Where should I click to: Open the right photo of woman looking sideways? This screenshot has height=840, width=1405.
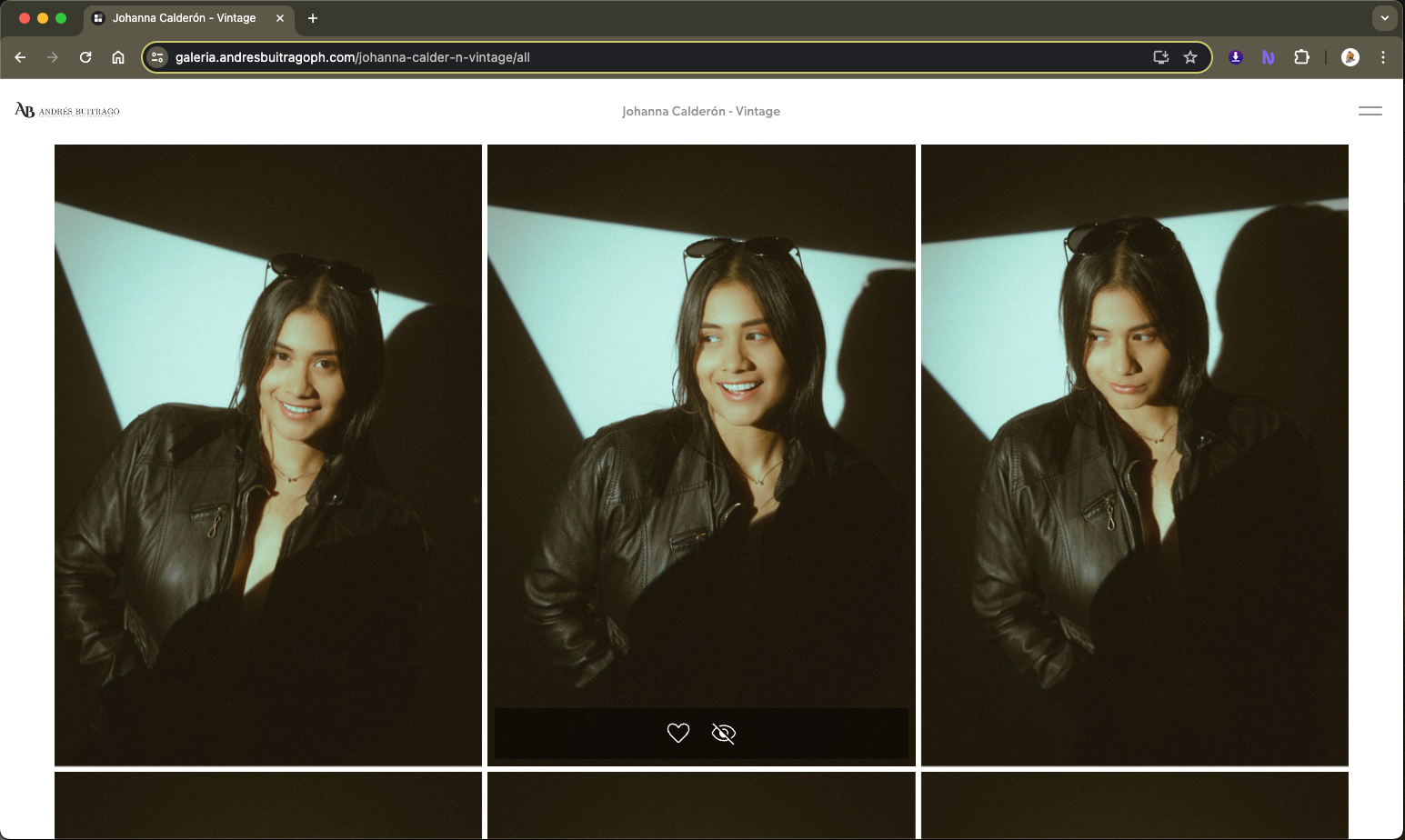(1135, 455)
